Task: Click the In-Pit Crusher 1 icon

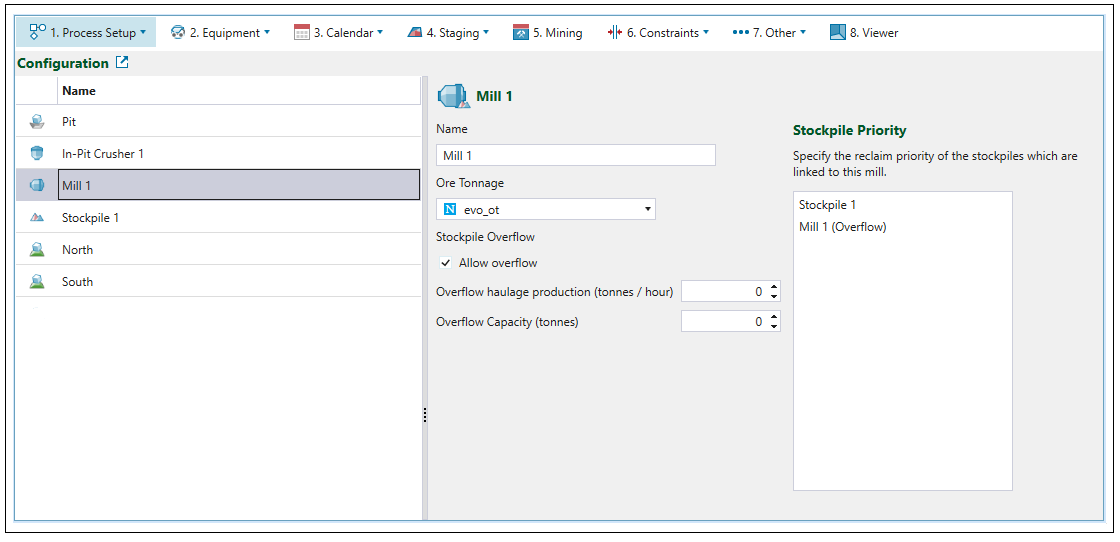Action: click(x=37, y=154)
